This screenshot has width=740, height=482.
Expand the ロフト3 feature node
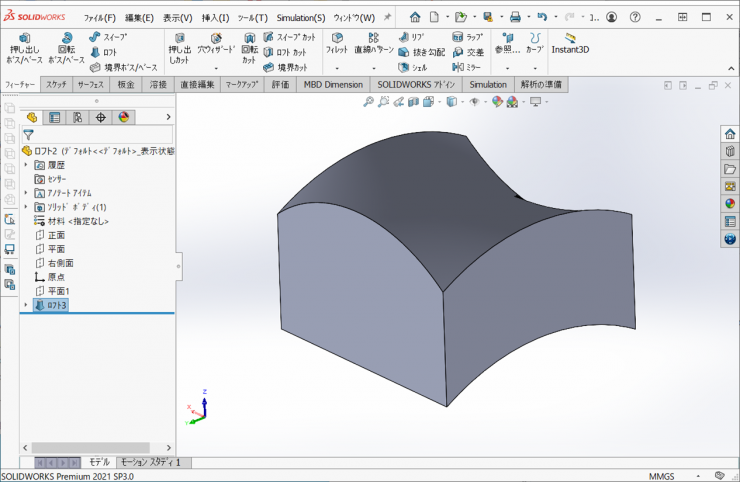point(26,305)
